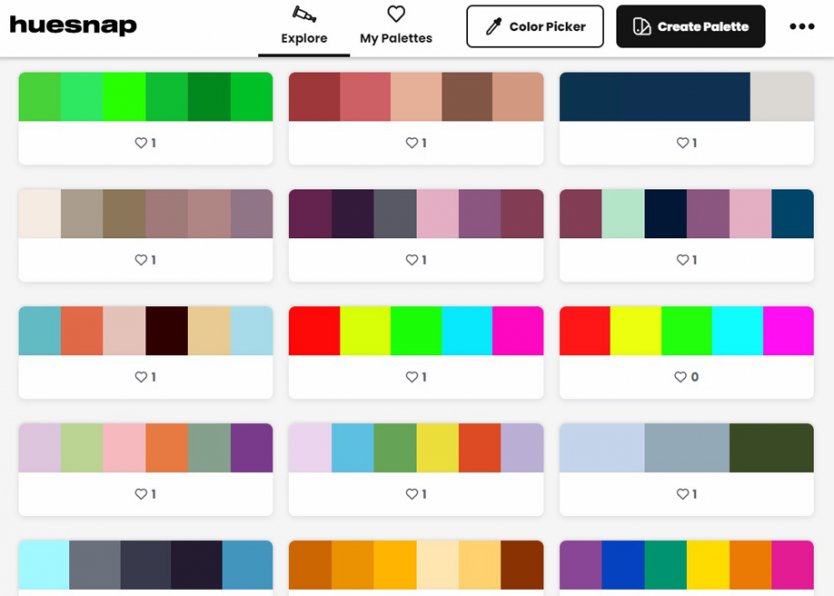Image resolution: width=834 pixels, height=596 pixels.
Task: Like the all-green shades palette
Action: tap(140, 143)
